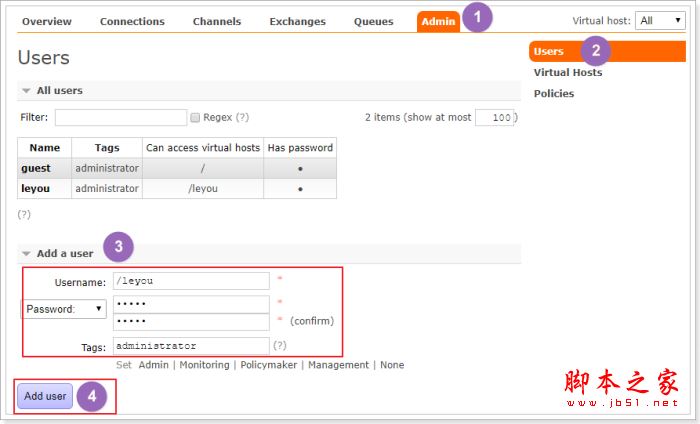
Task: Switch to the Connections tab
Action: (x=132, y=21)
